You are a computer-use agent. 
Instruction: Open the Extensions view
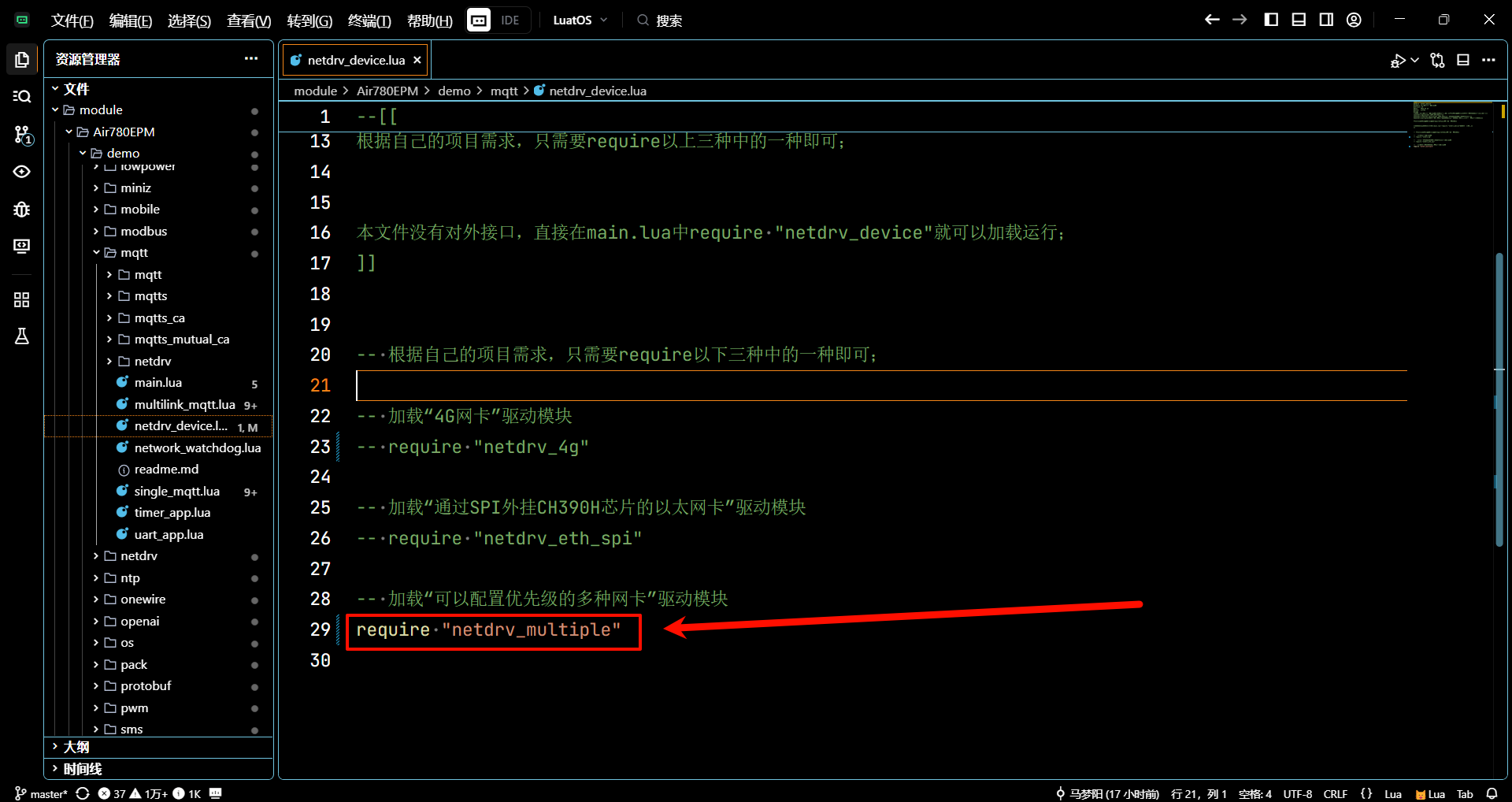coord(22,299)
